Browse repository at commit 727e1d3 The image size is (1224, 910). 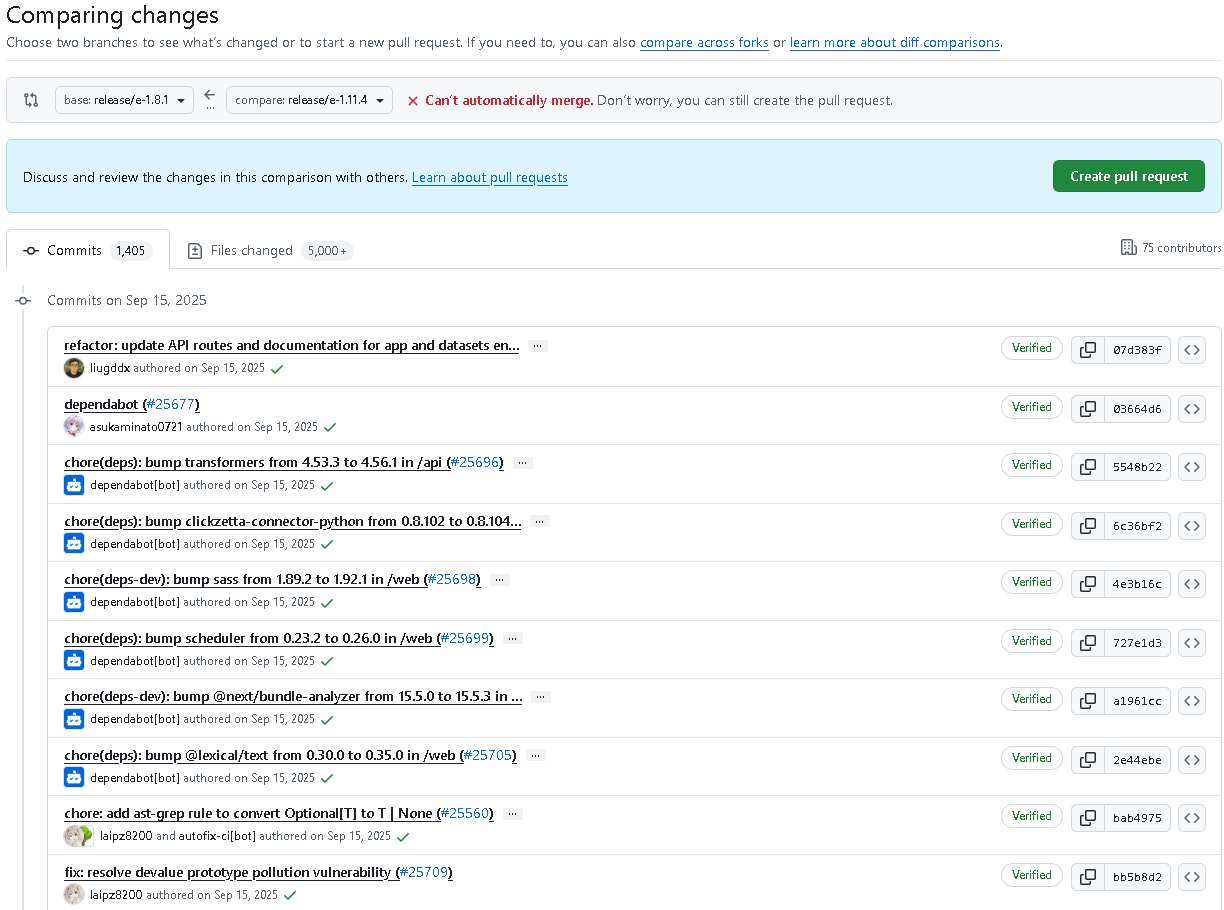pos(1192,643)
